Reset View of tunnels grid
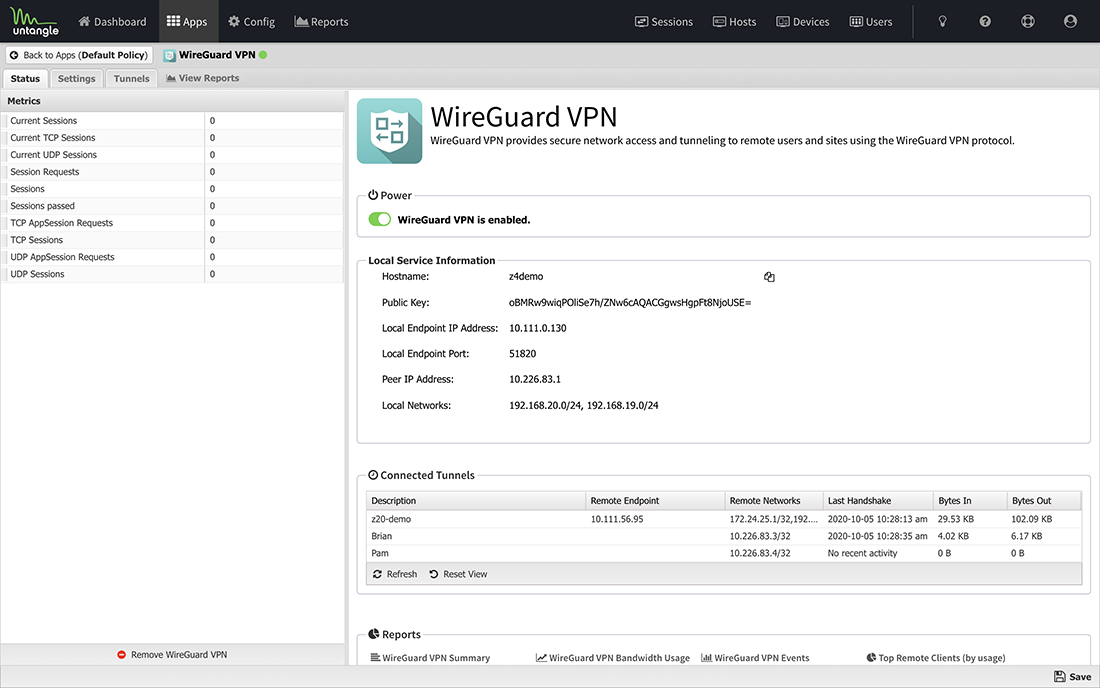 click(x=458, y=574)
